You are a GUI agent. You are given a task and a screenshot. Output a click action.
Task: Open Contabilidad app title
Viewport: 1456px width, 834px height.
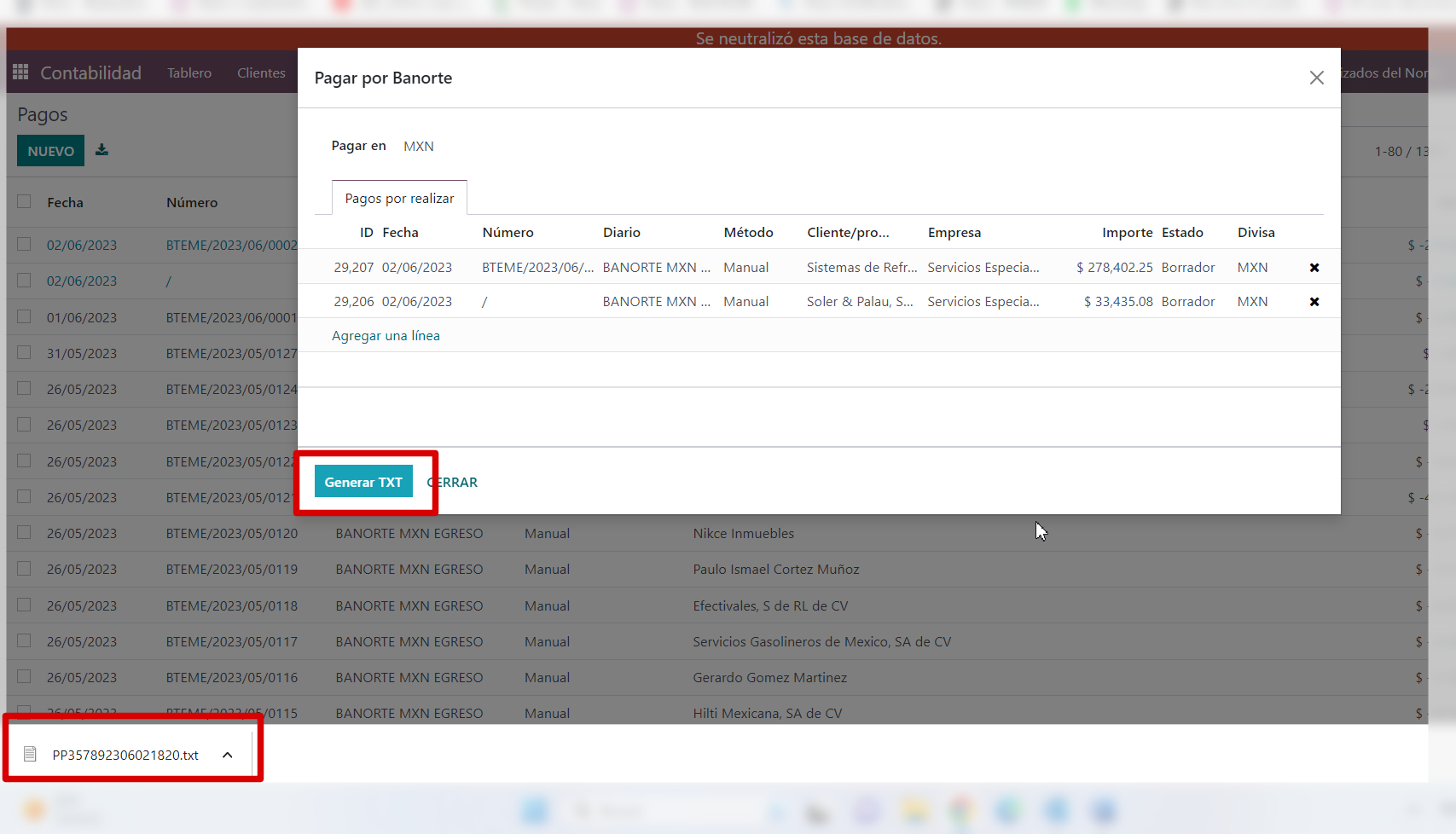point(91,72)
